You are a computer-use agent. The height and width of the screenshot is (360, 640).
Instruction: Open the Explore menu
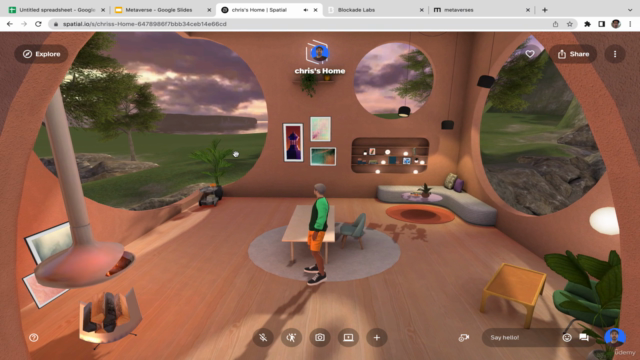pyautogui.click(x=41, y=54)
